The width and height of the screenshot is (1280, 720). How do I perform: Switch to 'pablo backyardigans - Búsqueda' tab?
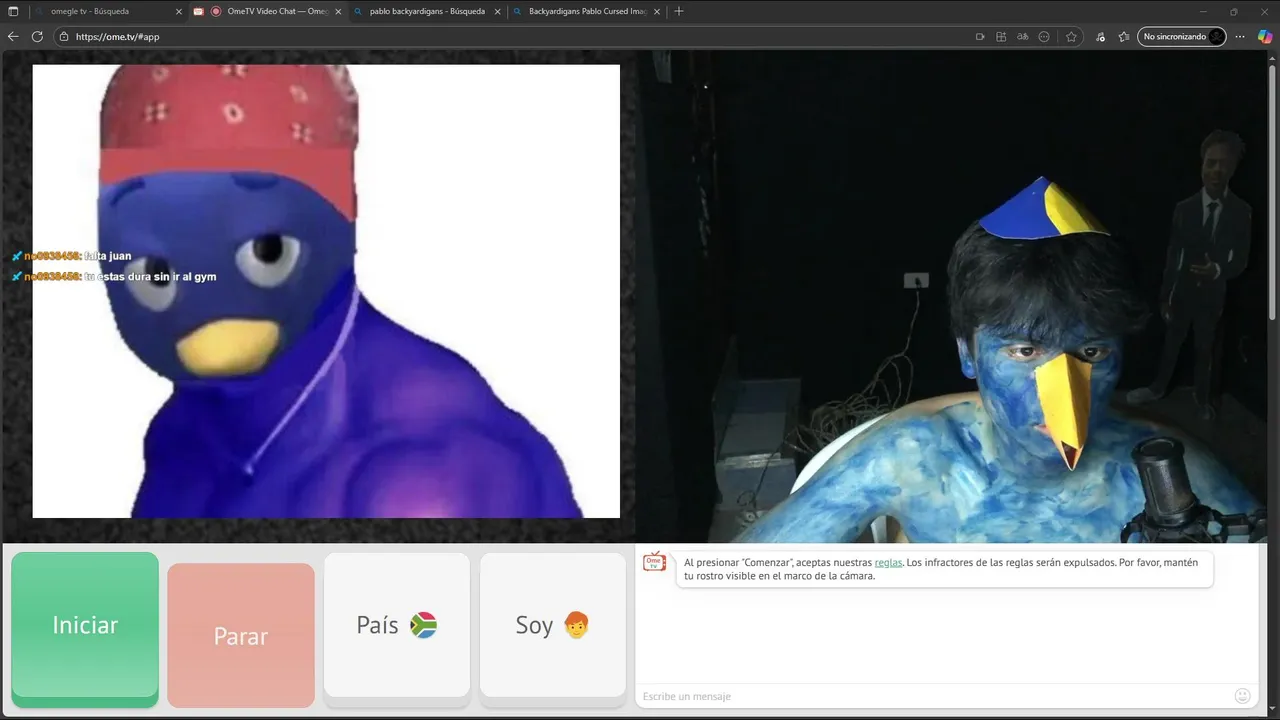point(427,12)
